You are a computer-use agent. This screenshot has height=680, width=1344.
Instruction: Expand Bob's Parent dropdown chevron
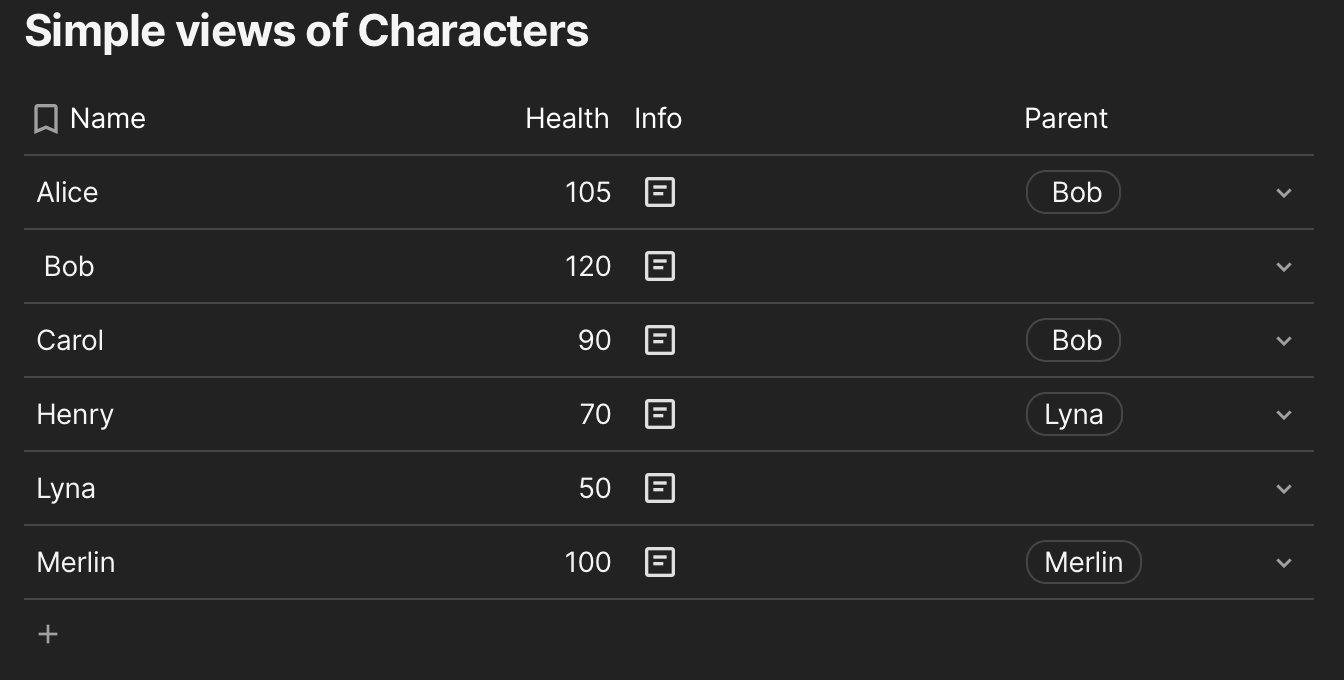1284,267
